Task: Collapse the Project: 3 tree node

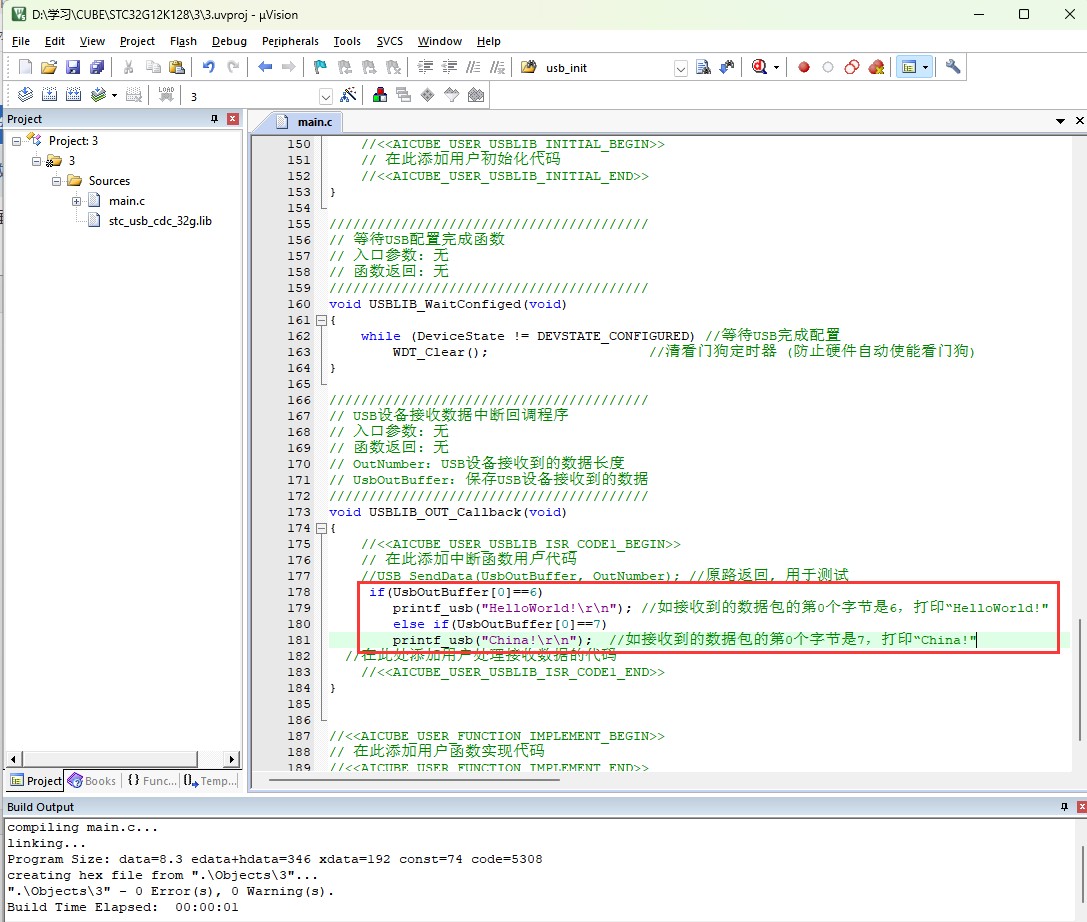Action: (x=17, y=141)
